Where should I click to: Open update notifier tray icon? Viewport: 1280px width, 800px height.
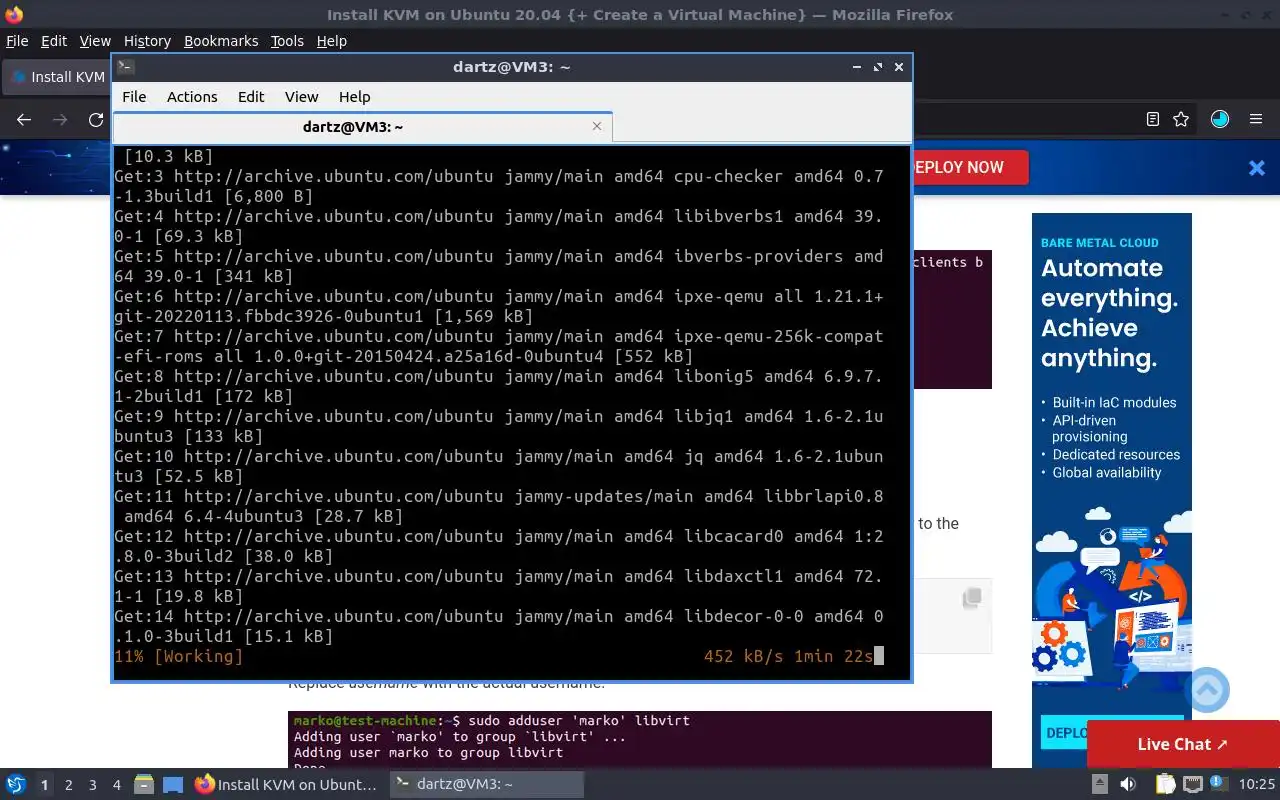[x=1219, y=785]
